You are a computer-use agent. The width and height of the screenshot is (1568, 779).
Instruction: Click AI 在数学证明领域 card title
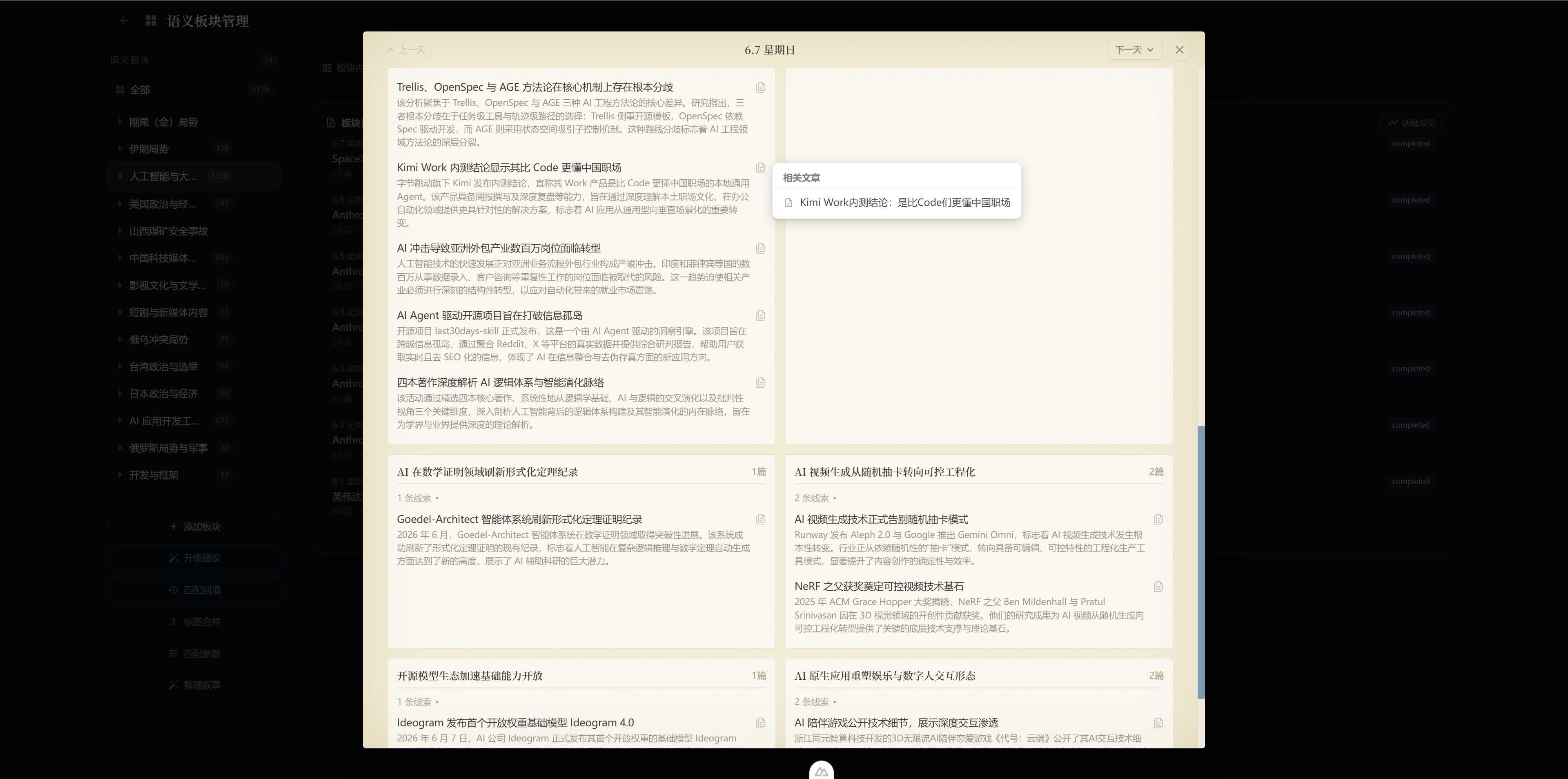(487, 472)
